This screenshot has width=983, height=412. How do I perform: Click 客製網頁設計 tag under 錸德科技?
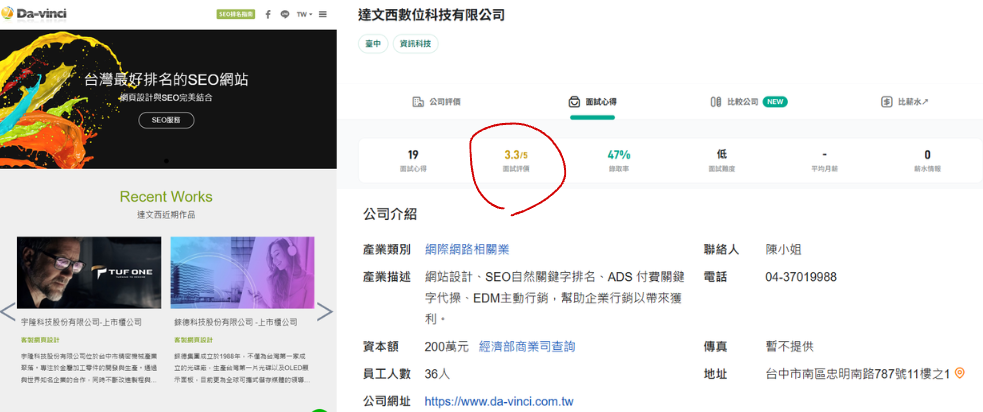[193, 340]
